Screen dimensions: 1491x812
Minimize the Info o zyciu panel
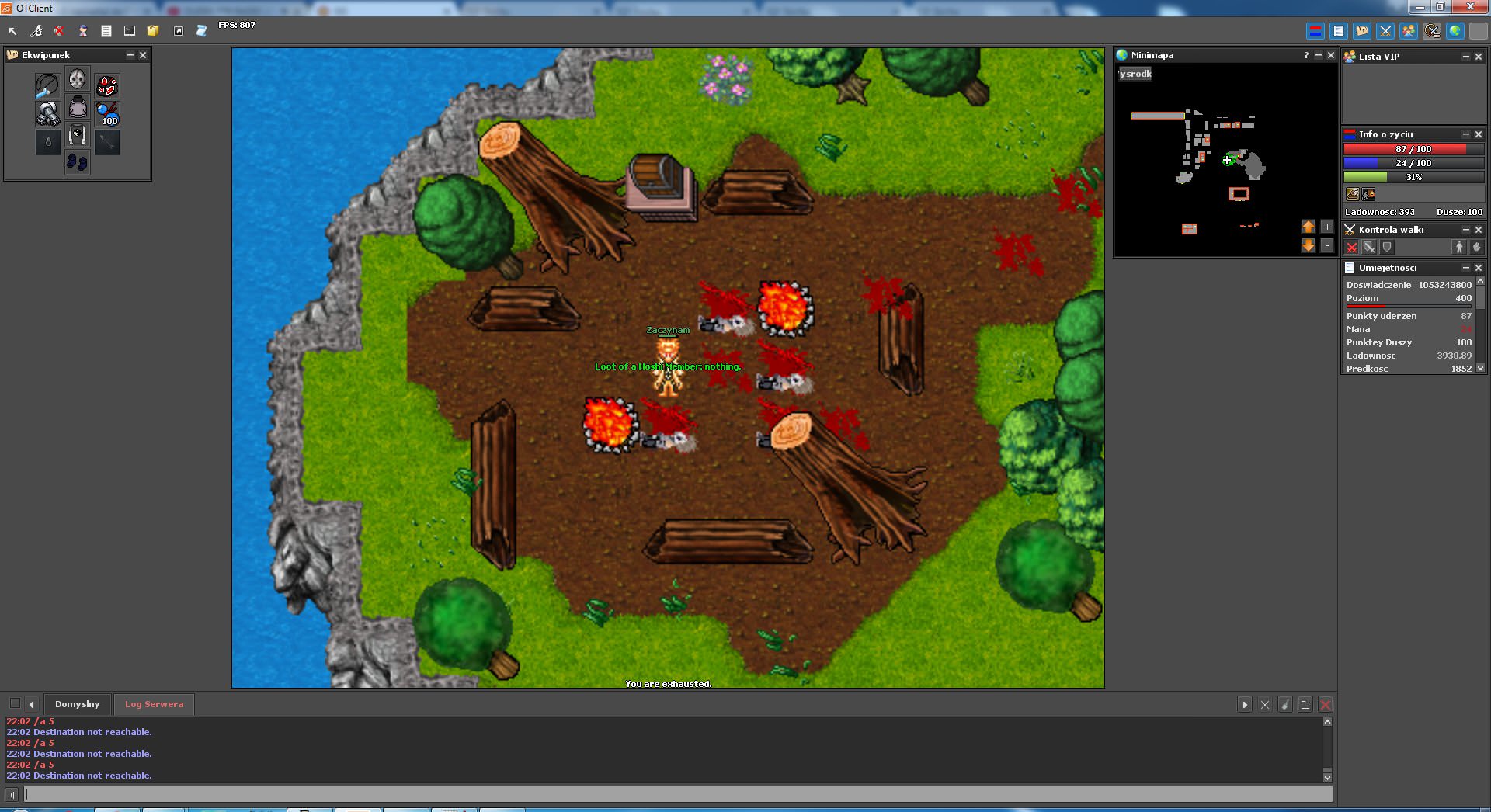coord(1466,134)
